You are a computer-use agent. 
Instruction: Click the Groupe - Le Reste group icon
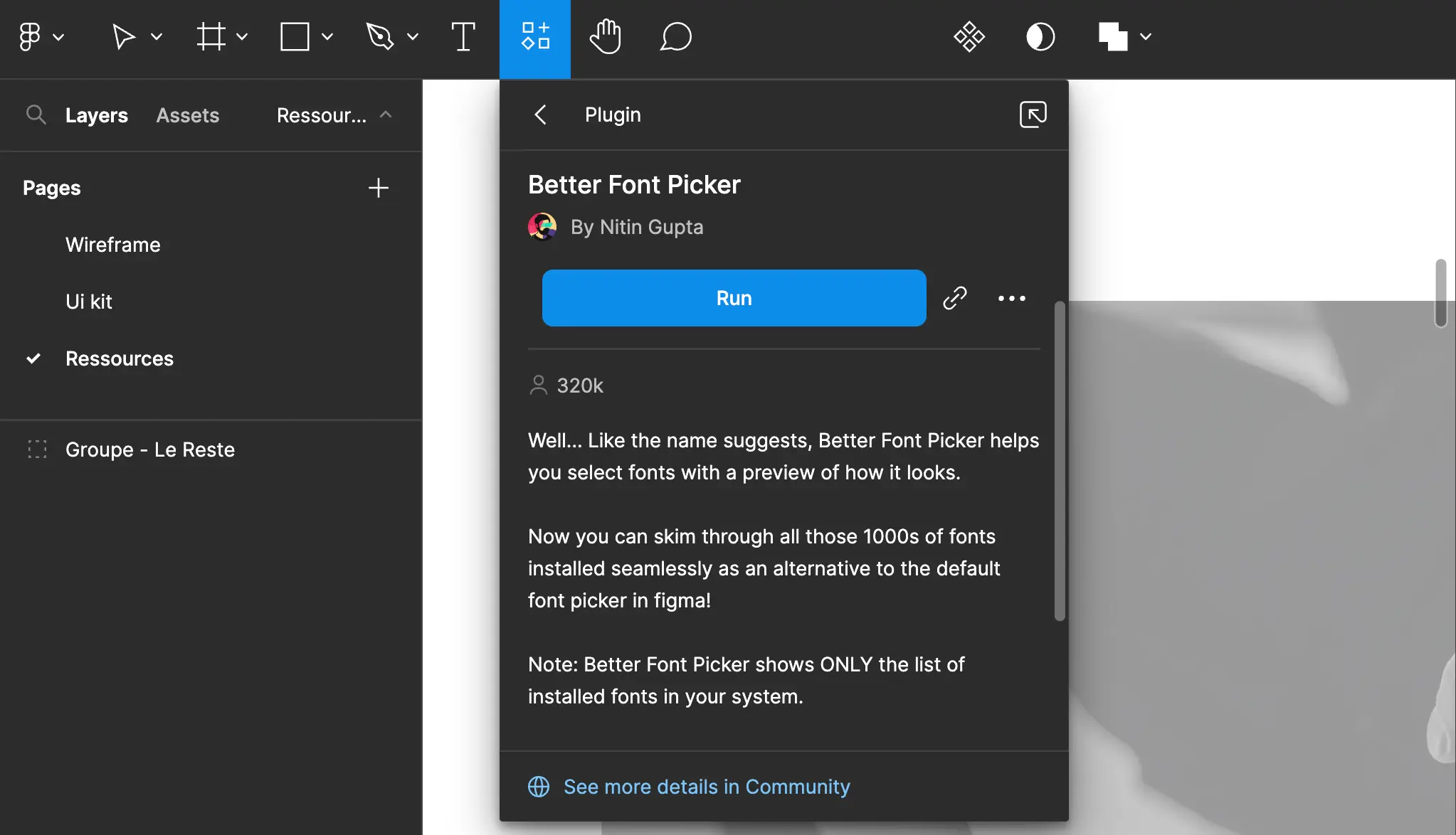[x=37, y=450]
